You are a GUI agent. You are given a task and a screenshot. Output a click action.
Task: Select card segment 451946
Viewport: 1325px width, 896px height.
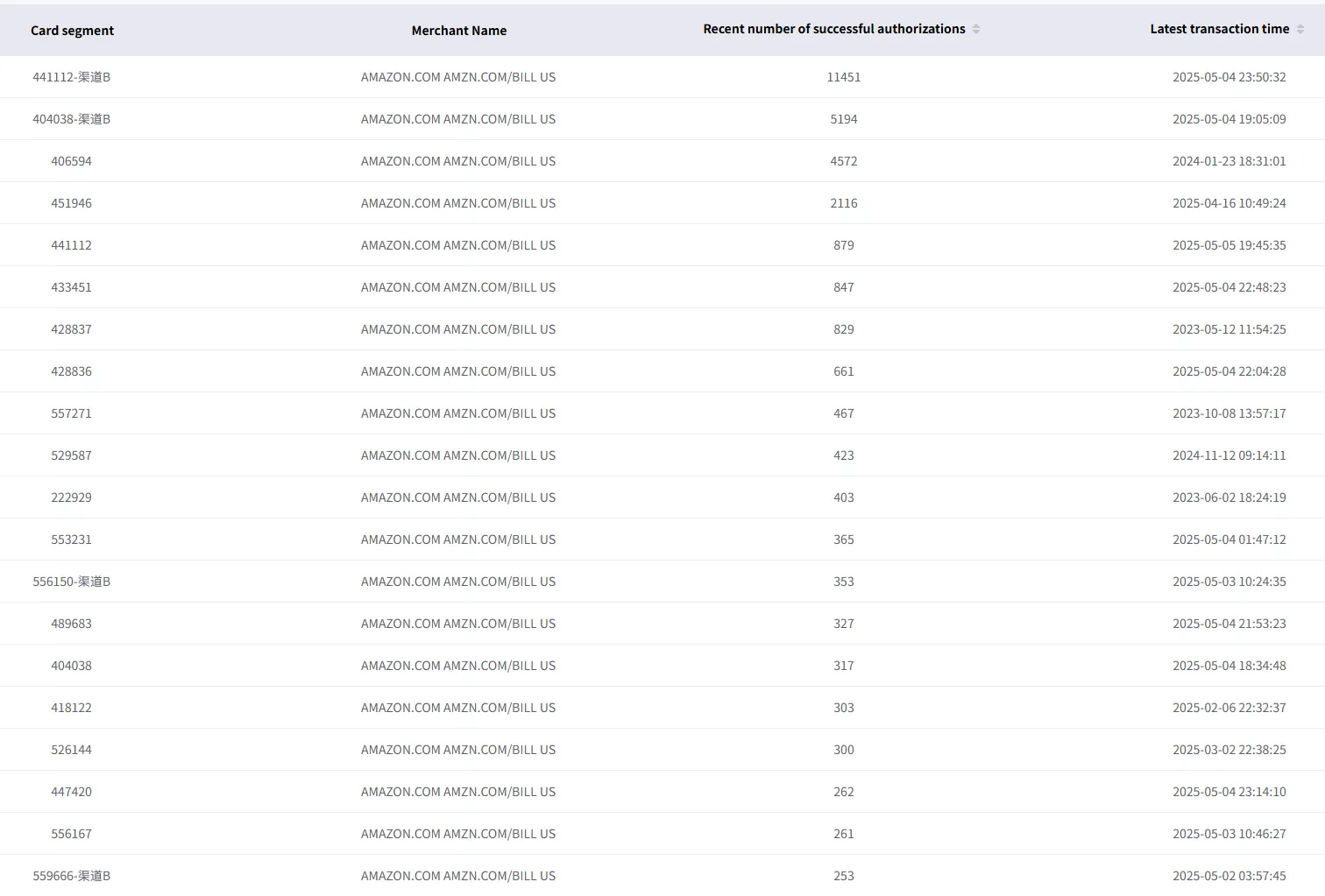point(71,203)
